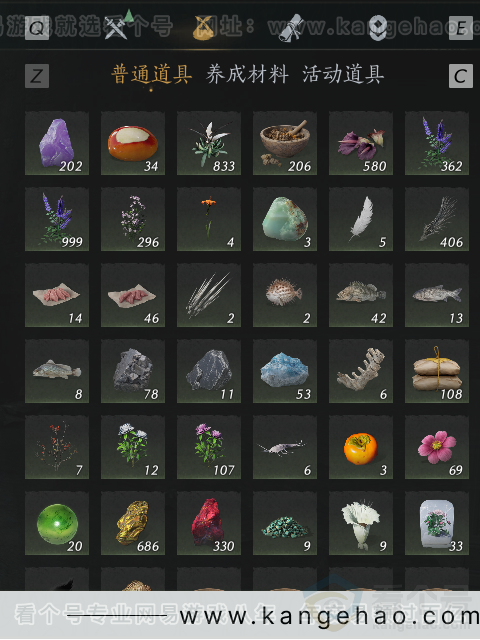The height and width of the screenshot is (640, 480).
Task: Click the Q previous-category key button
Action: pos(37,28)
